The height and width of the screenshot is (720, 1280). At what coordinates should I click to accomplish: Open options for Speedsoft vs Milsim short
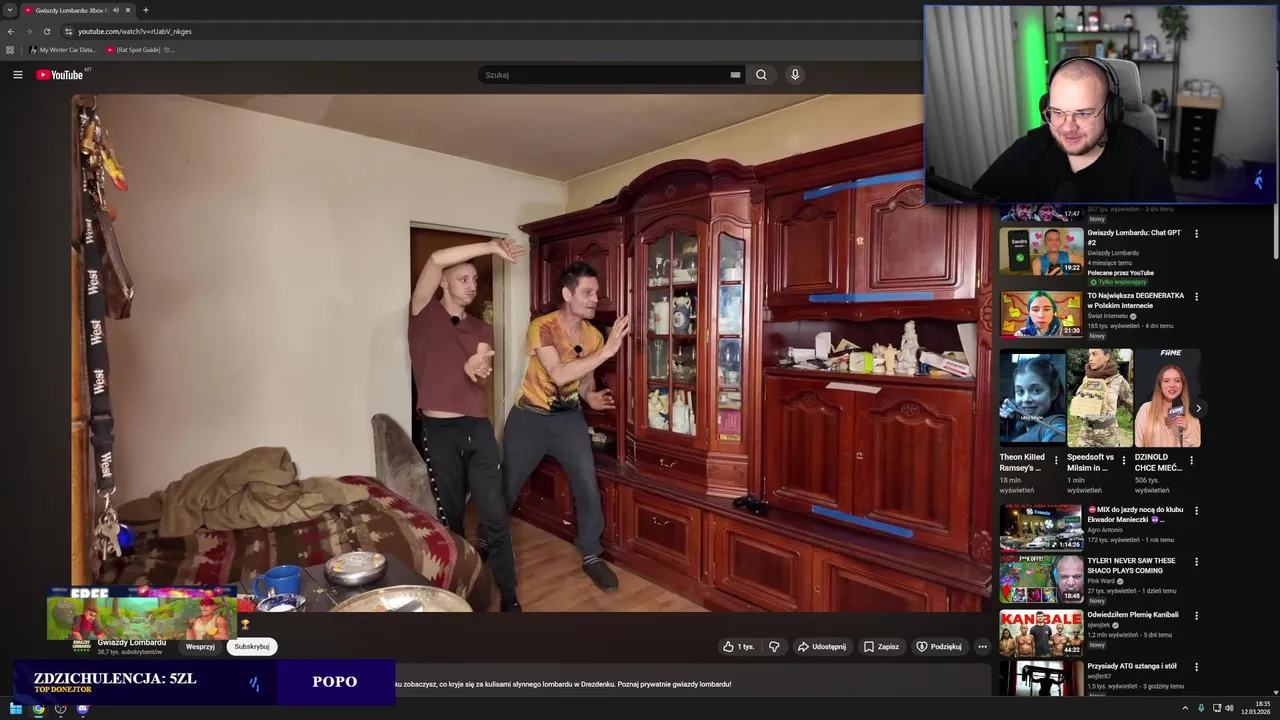click(1123, 461)
